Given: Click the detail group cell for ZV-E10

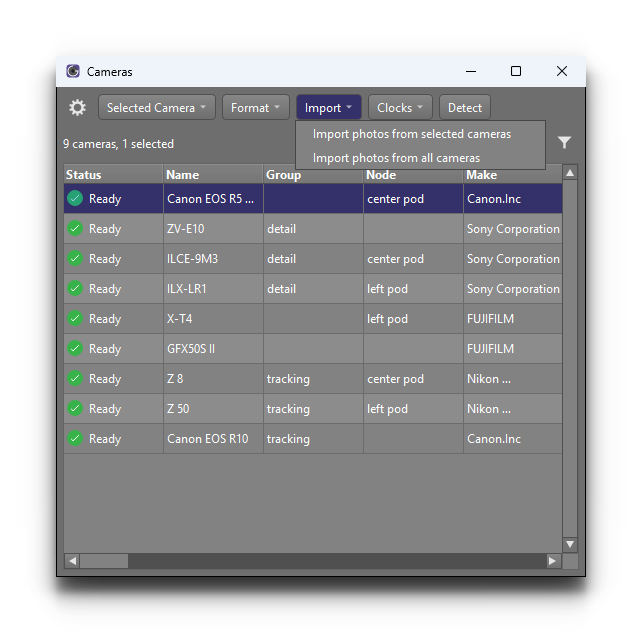Looking at the screenshot, I should click(x=313, y=228).
